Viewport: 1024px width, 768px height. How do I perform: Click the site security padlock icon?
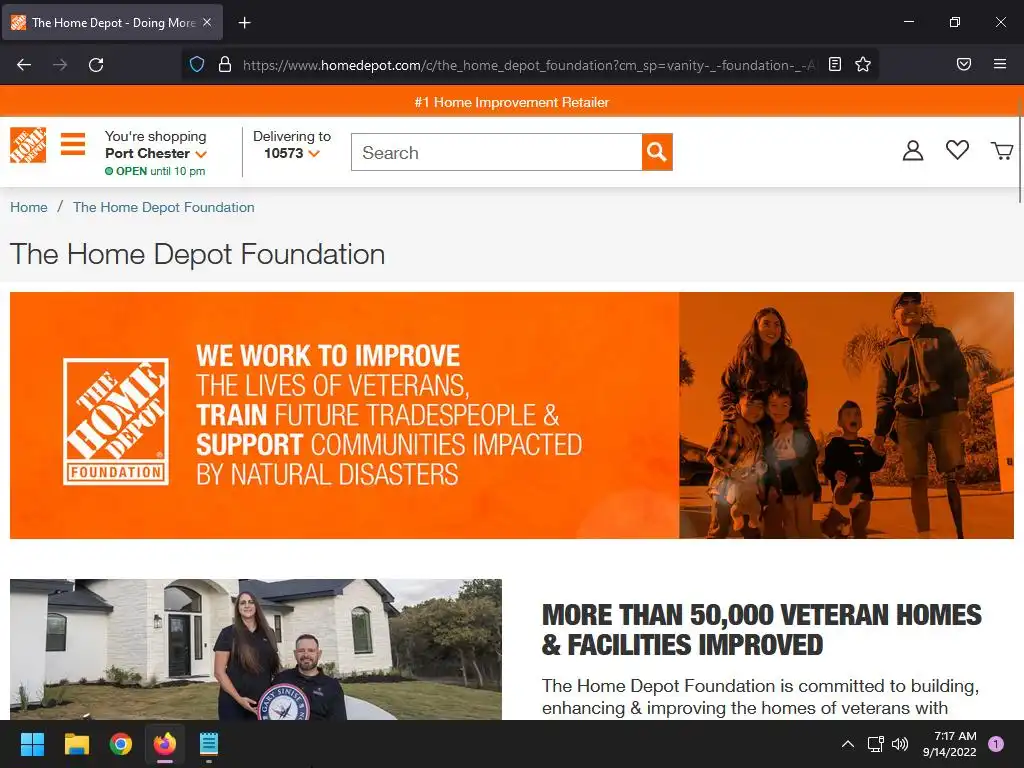pyautogui.click(x=225, y=64)
